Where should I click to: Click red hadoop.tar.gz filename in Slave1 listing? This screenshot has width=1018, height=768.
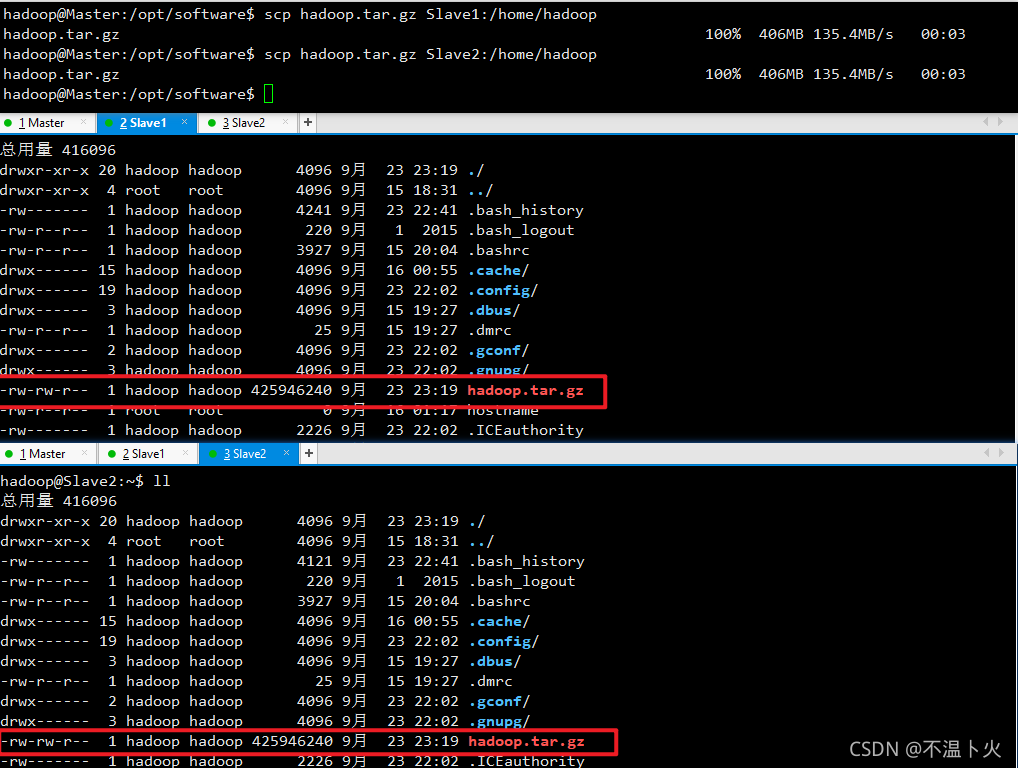click(525, 390)
